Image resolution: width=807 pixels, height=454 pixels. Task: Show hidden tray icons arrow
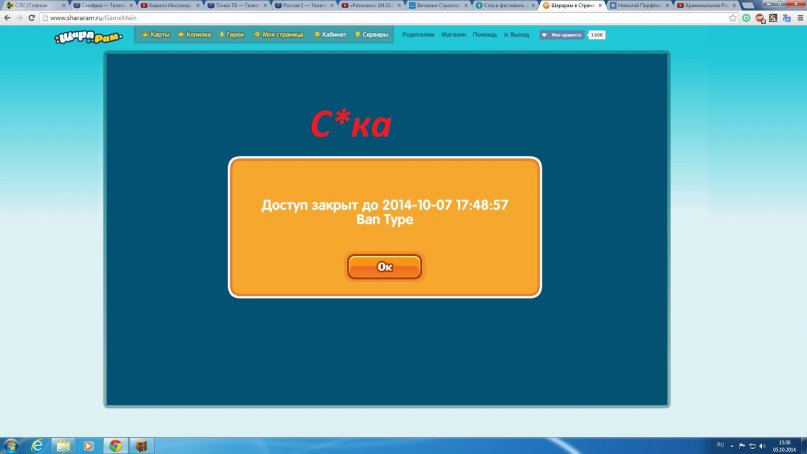click(732, 446)
